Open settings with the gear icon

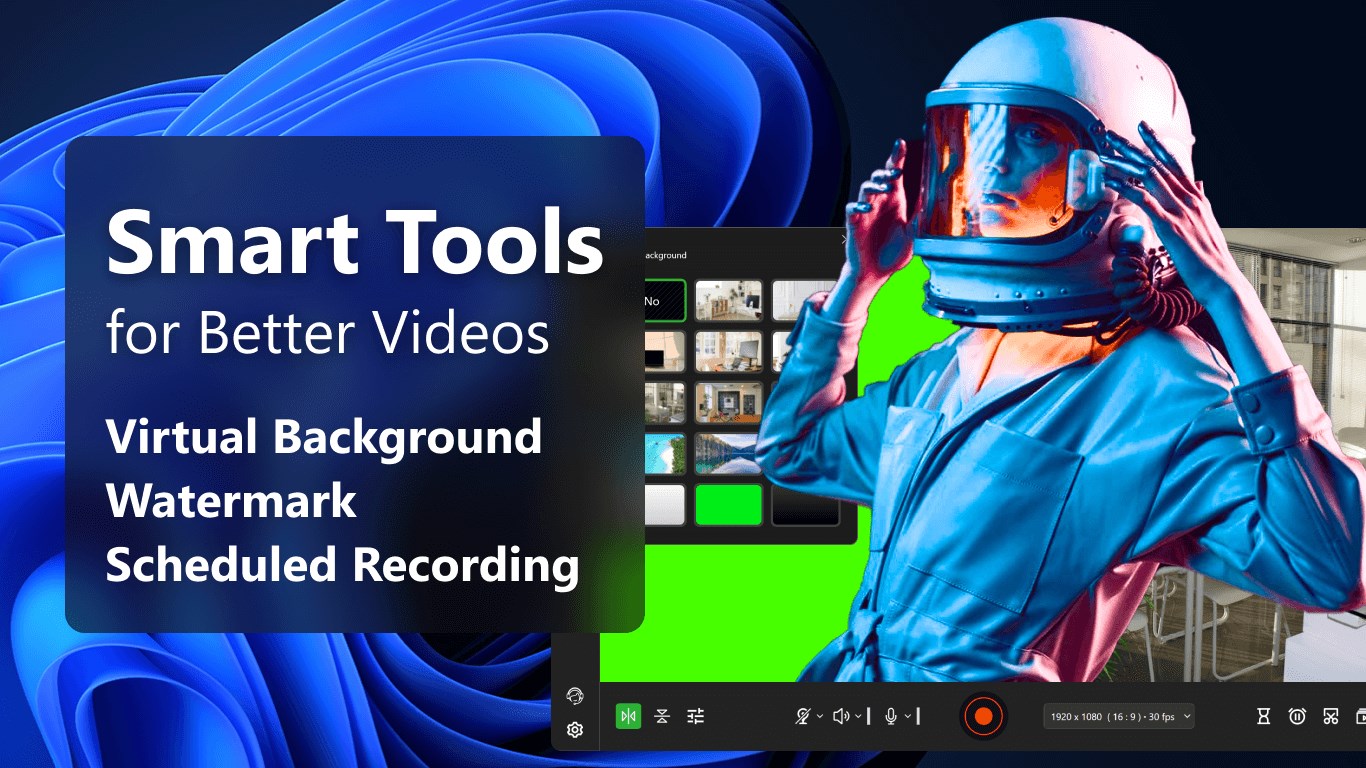coord(575,730)
